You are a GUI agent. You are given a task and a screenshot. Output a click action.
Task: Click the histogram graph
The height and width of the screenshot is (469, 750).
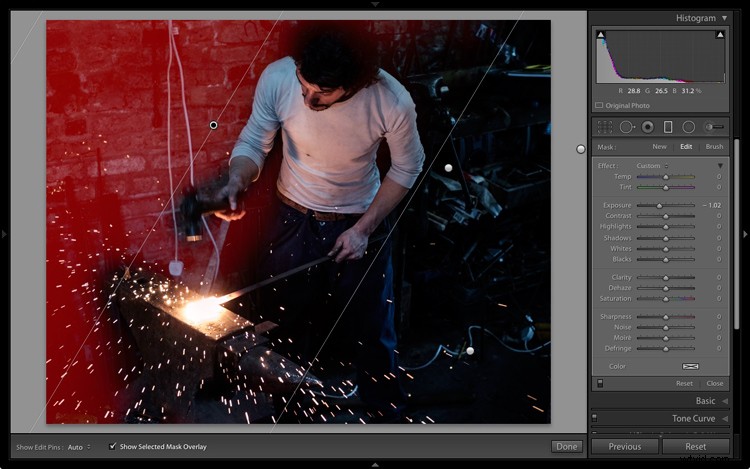(x=660, y=56)
